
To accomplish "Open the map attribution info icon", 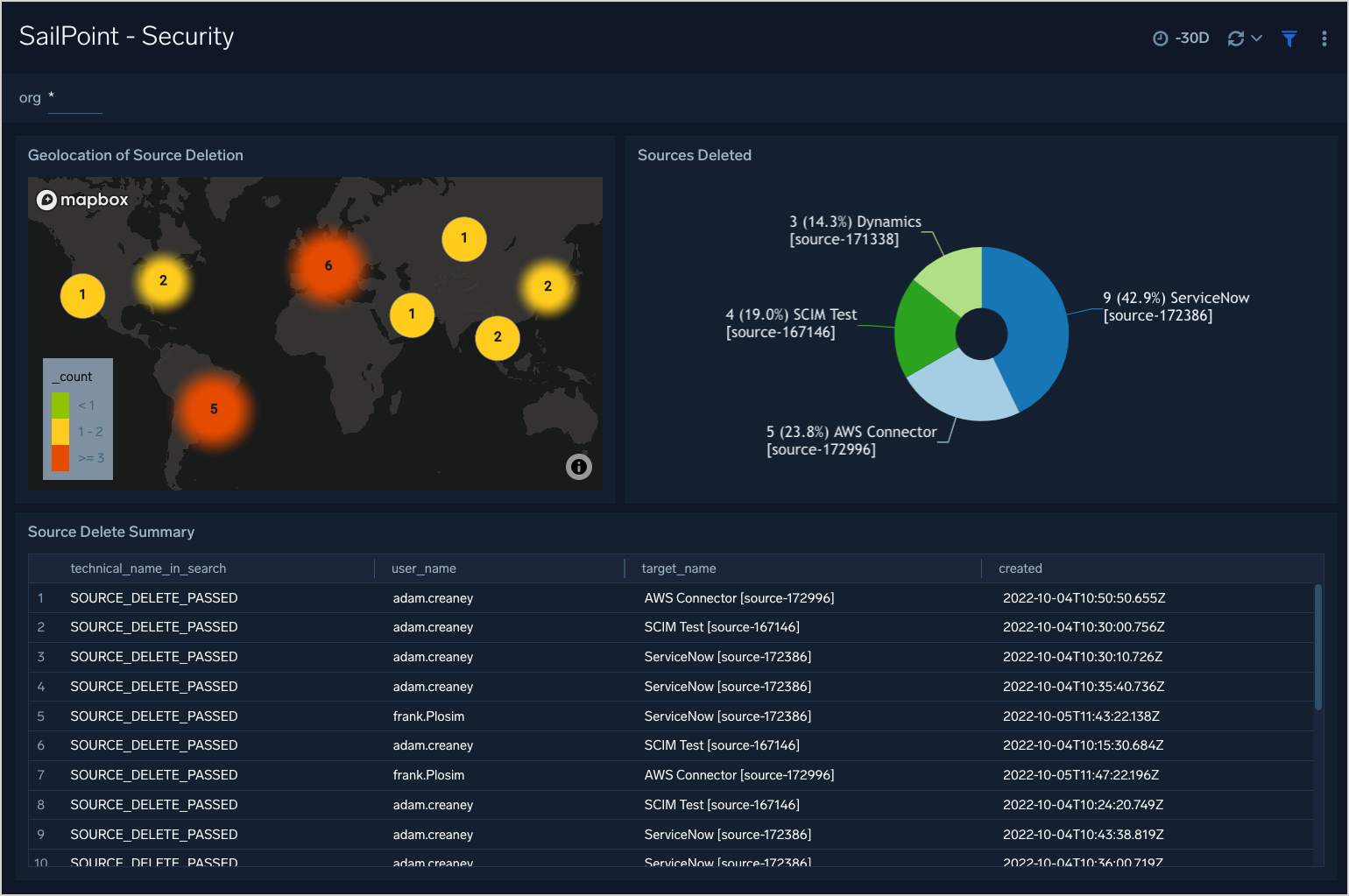I will (578, 467).
